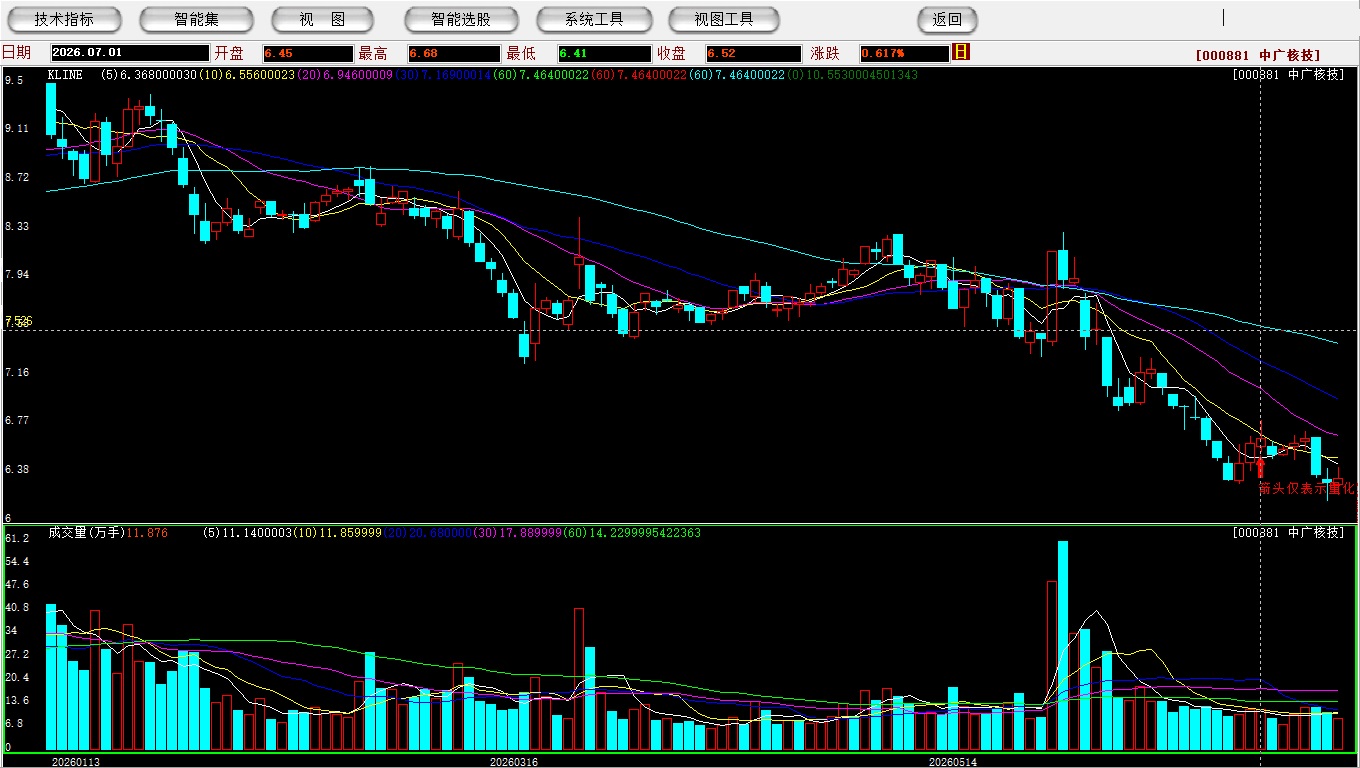
Task: Click the red [000881 中广核技] stock title
Action: (1258, 56)
